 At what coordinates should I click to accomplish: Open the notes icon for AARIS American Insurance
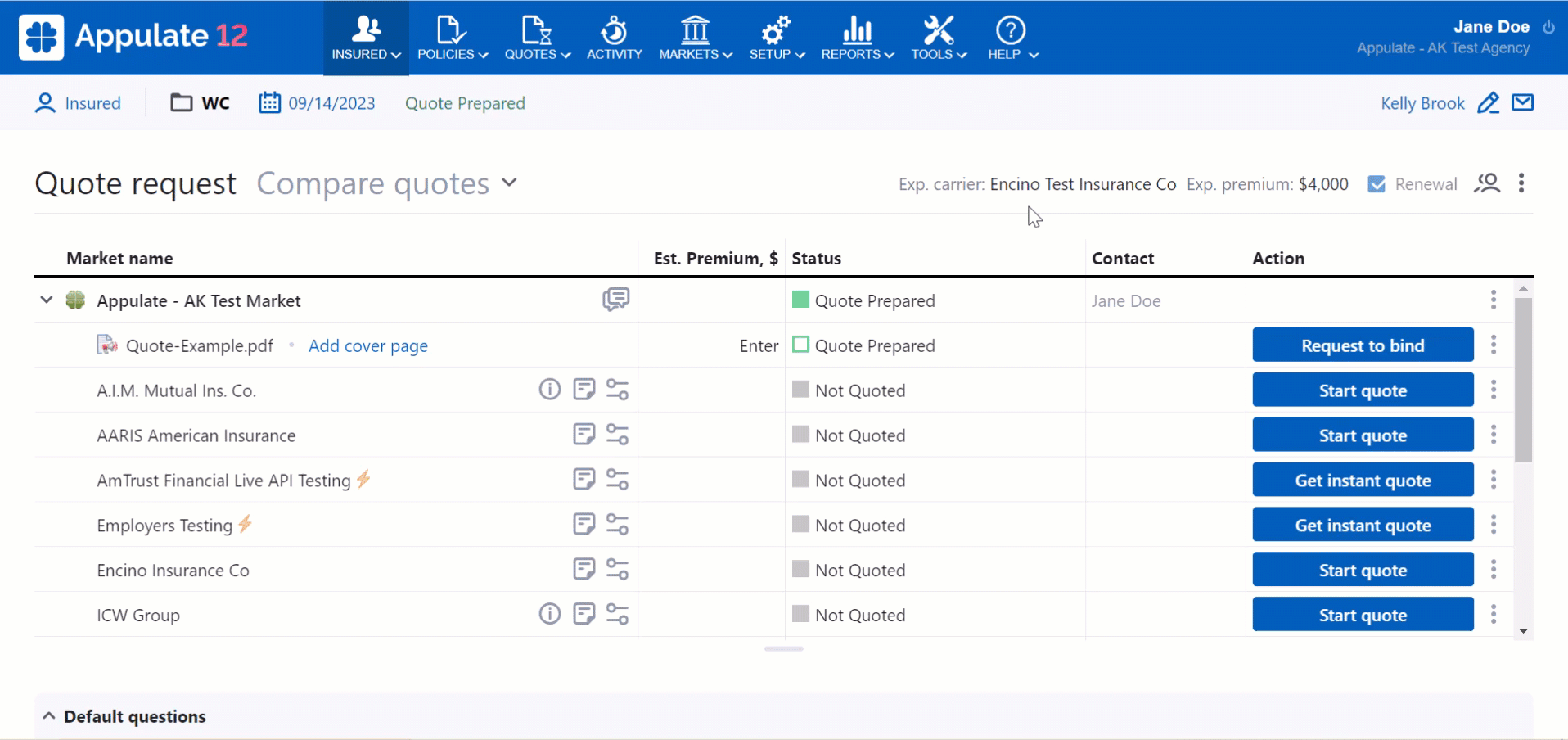coord(583,434)
